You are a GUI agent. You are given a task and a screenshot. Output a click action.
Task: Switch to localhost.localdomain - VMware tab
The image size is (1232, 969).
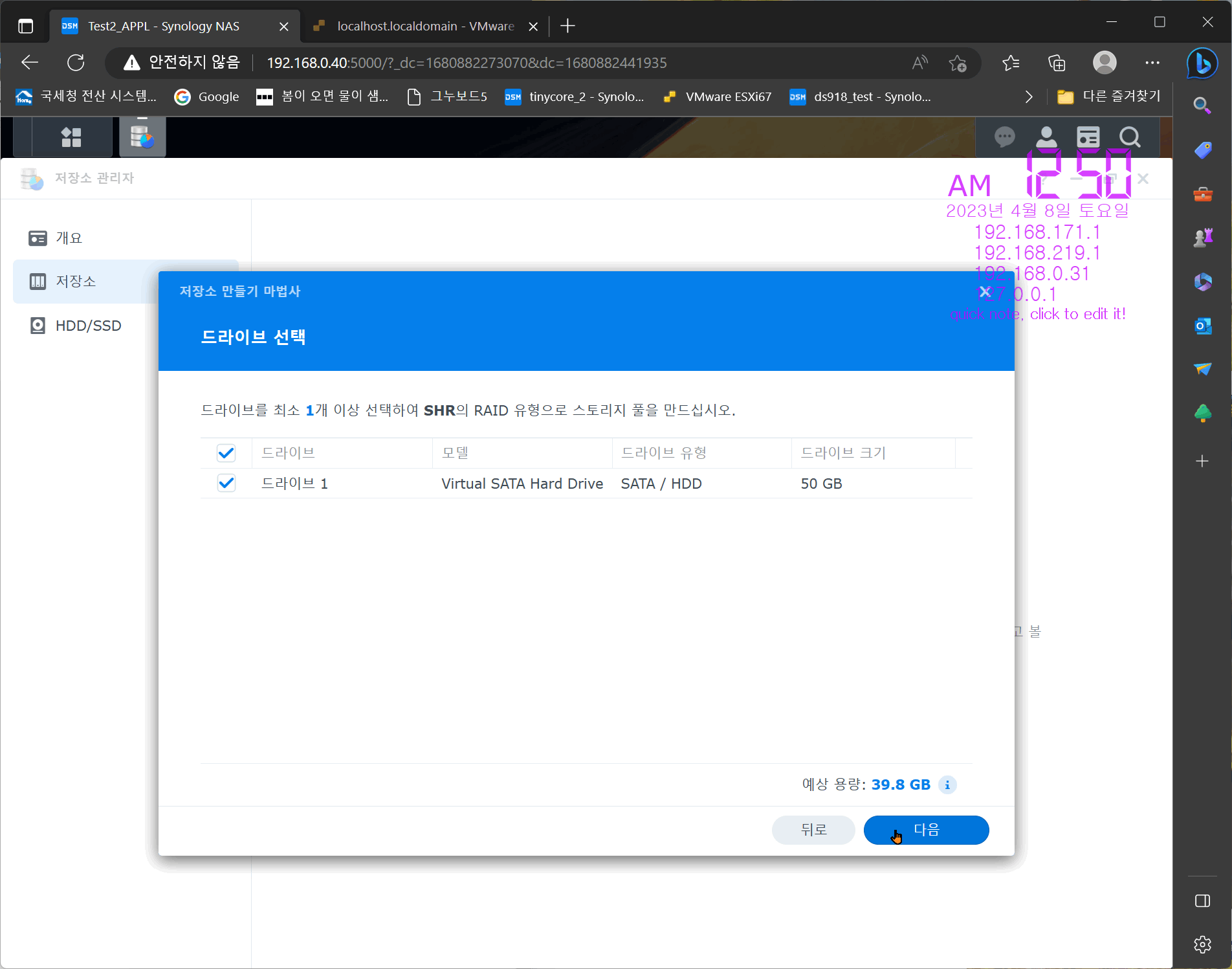425,26
